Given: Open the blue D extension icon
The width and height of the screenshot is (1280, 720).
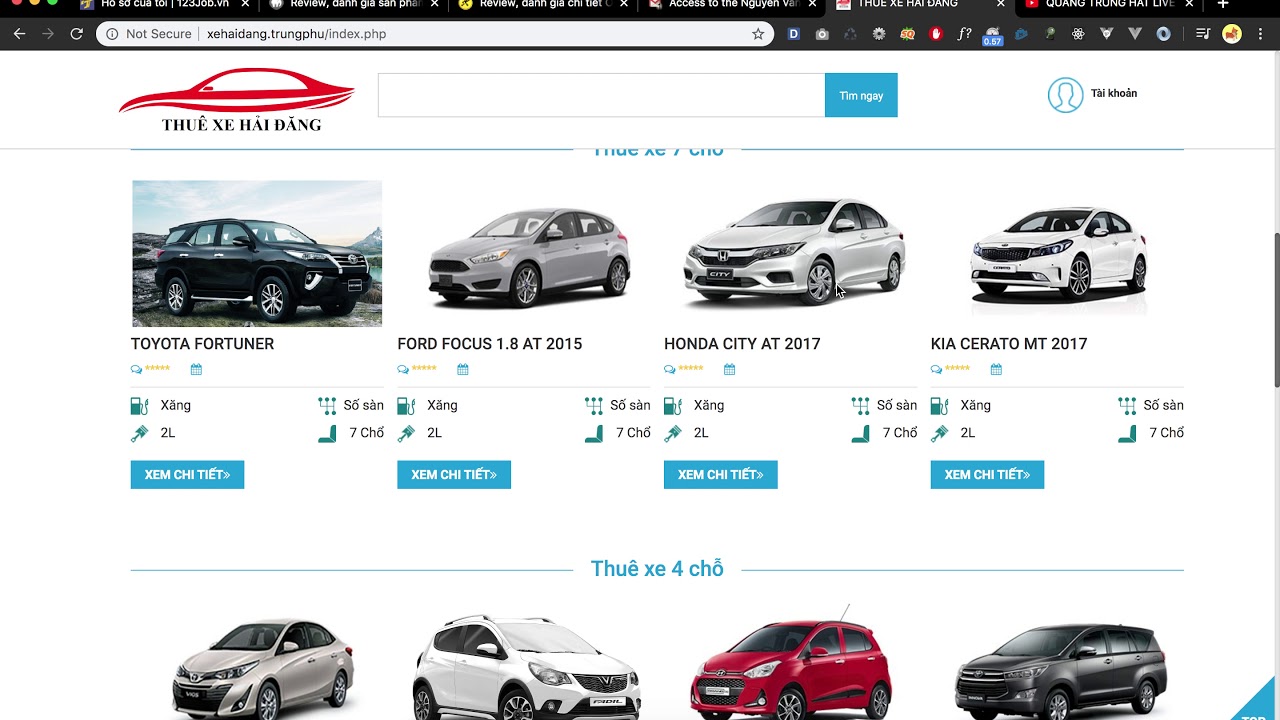Looking at the screenshot, I should point(794,34).
